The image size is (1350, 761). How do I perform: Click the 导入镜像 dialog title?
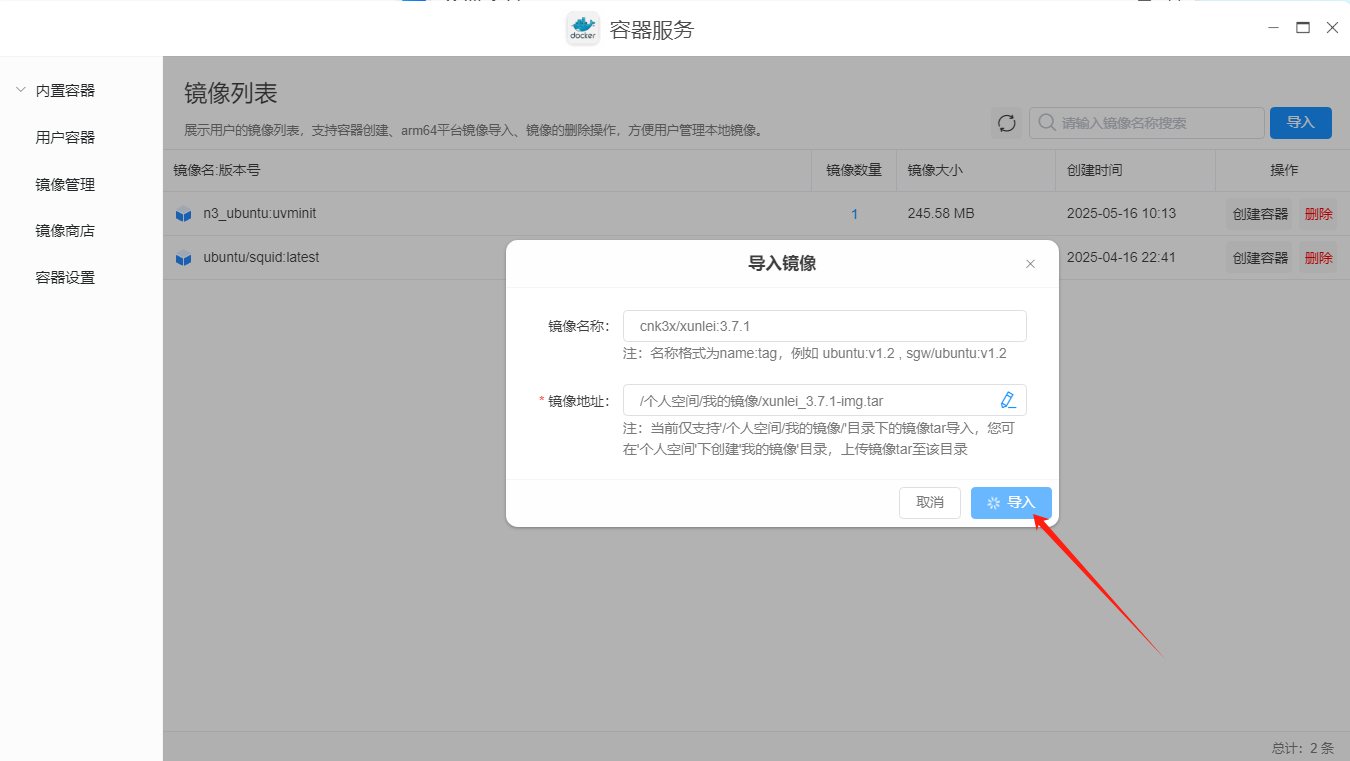pyautogui.click(x=782, y=264)
